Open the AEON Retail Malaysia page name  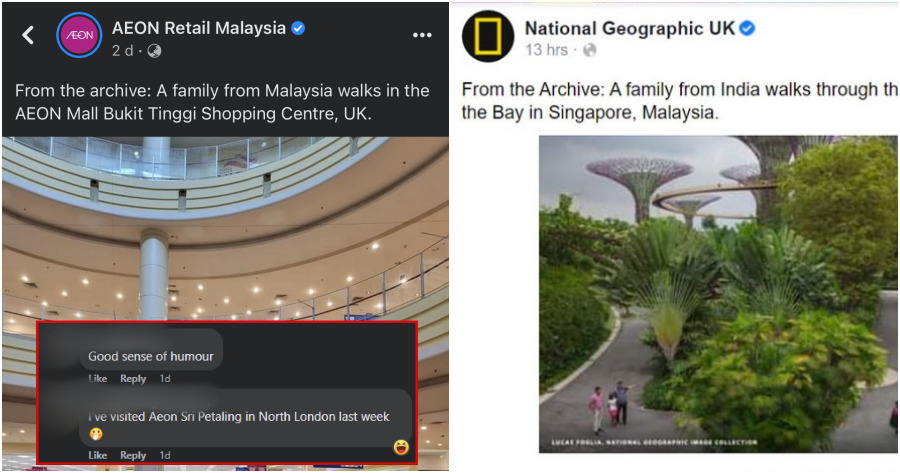point(199,28)
